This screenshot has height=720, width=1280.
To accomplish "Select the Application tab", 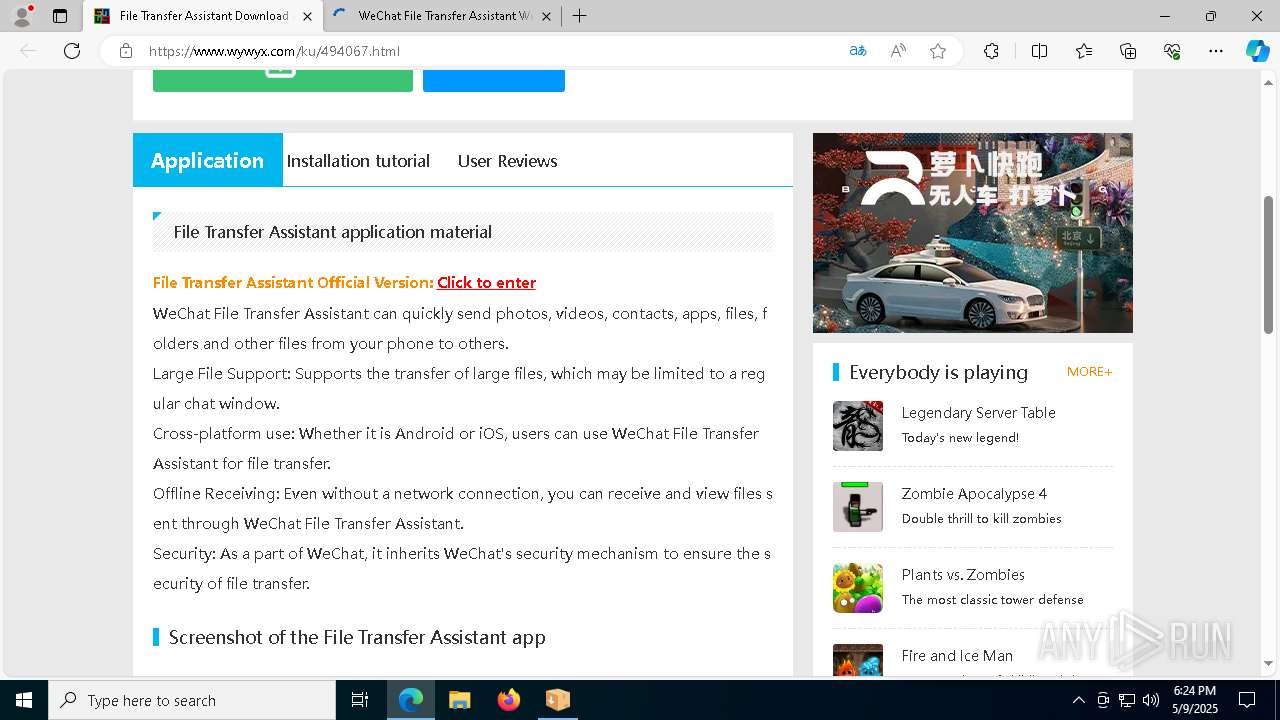I will tap(208, 160).
